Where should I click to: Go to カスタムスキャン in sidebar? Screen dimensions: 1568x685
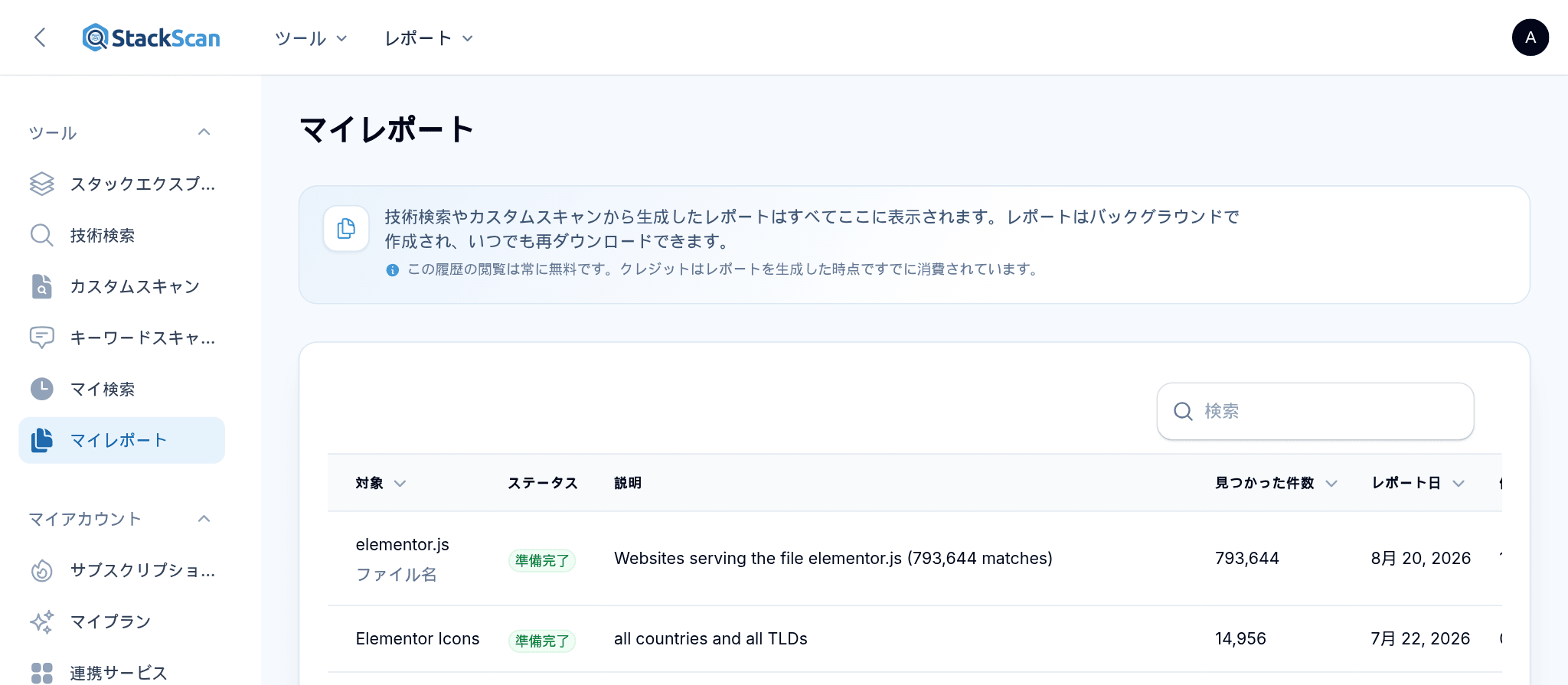(122, 286)
